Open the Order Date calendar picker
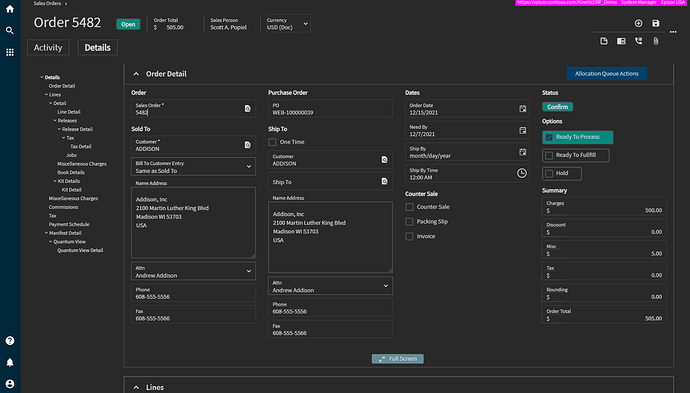This screenshot has width=690, height=393. (522, 109)
